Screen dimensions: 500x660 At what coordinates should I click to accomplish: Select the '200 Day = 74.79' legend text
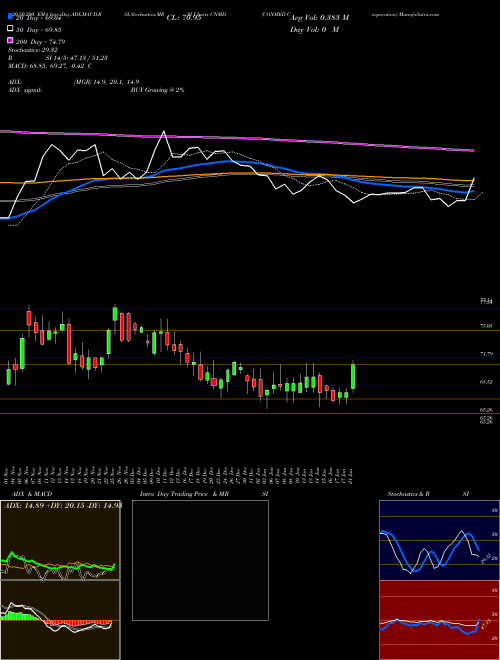(x=41, y=42)
